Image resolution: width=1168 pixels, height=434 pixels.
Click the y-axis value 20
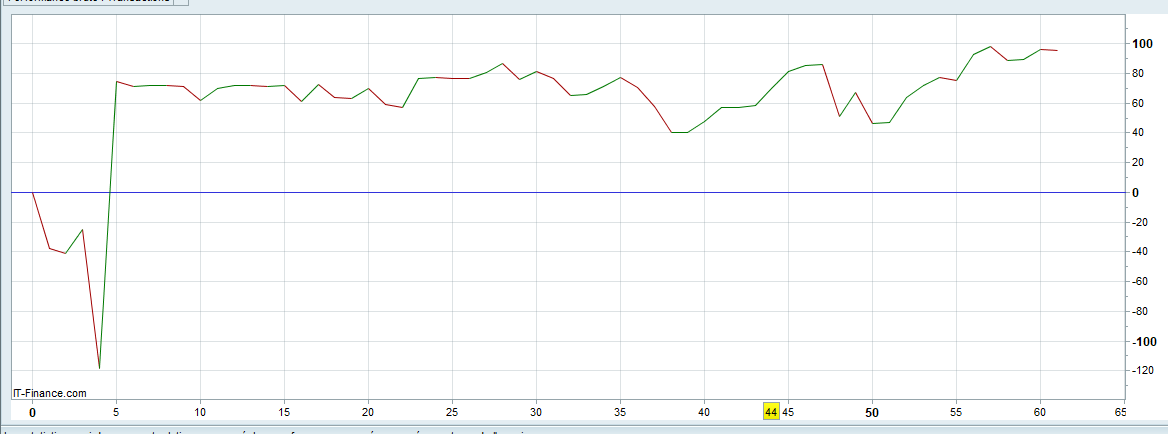click(x=1138, y=163)
